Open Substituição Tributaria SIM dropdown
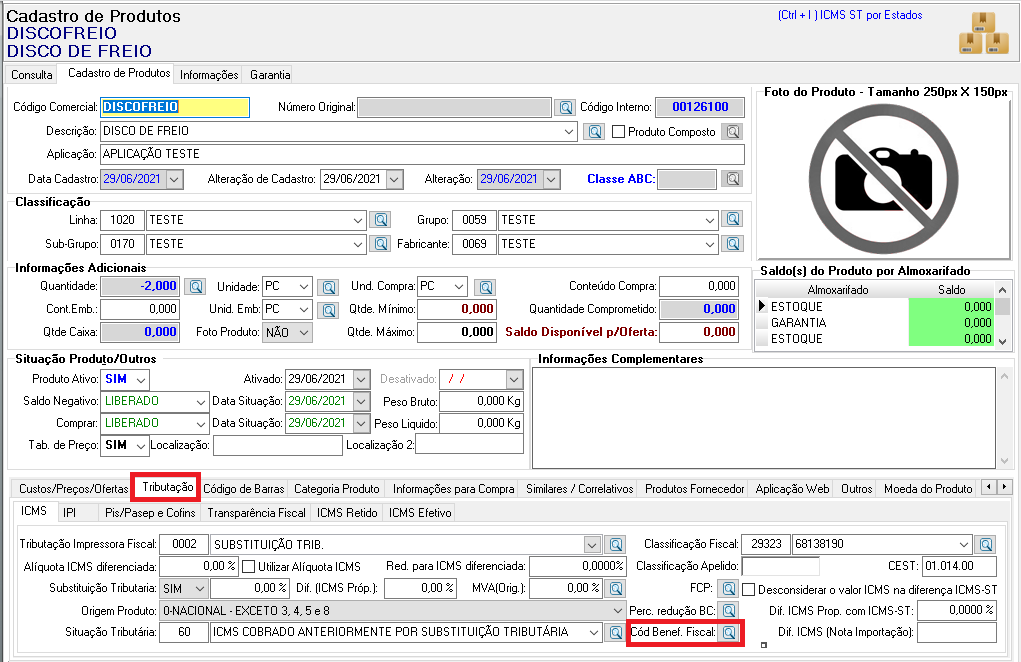The width and height of the screenshot is (1021, 662). pos(200,589)
